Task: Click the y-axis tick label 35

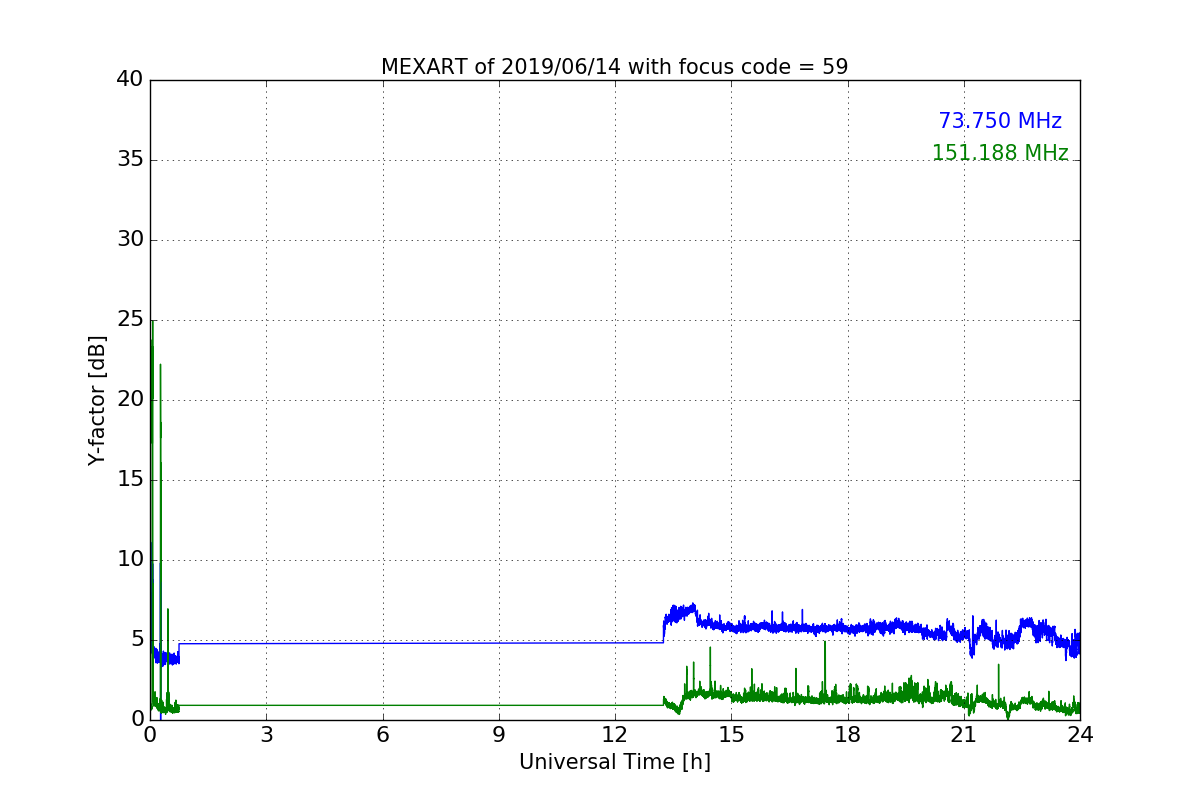Action: point(130,160)
